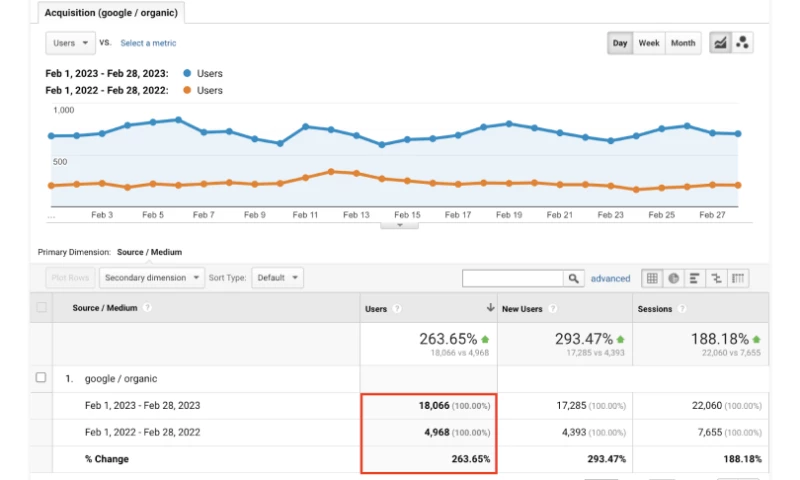Open the advanced filter link
This screenshot has height=480, width=800.
tap(610, 278)
